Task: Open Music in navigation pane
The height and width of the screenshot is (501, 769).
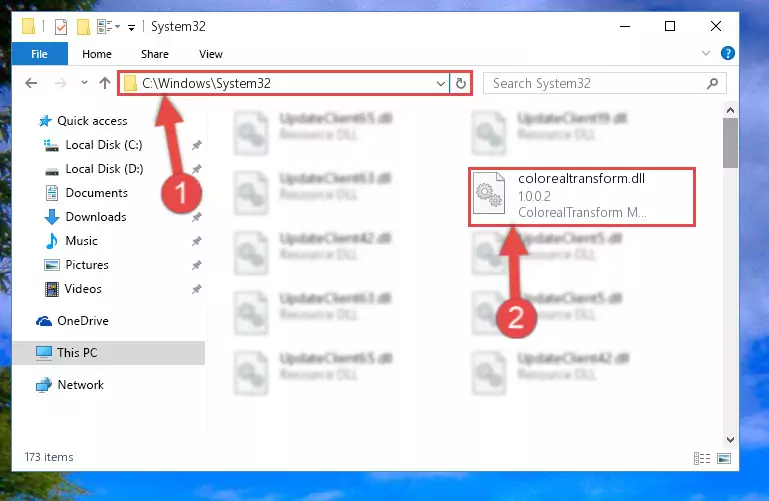Action: pyautogui.click(x=81, y=241)
